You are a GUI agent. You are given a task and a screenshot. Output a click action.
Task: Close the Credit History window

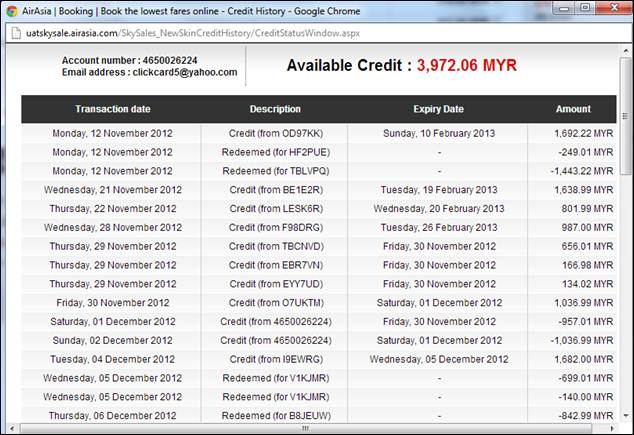[x=614, y=8]
